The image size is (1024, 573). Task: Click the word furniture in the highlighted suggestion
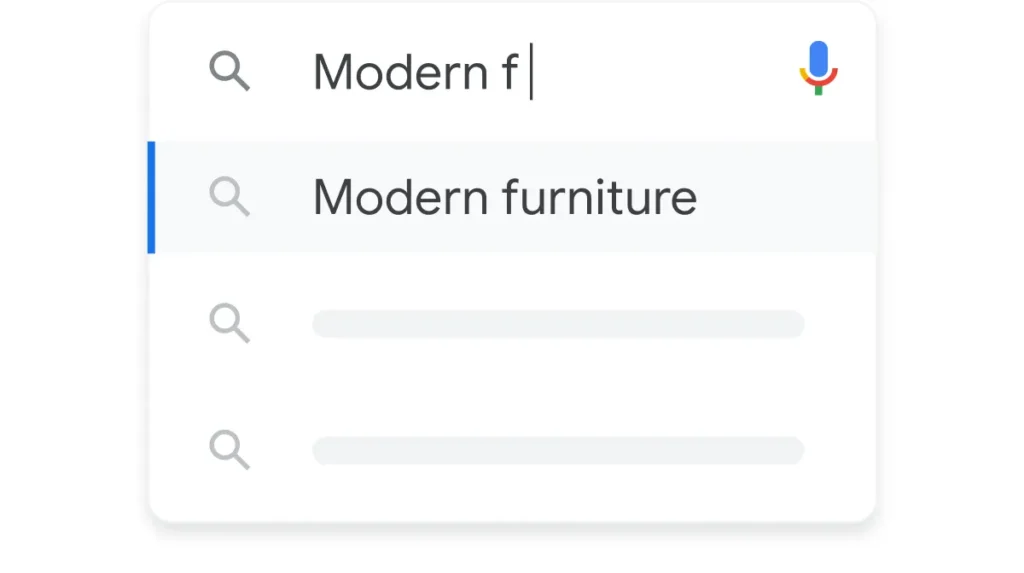(x=599, y=197)
